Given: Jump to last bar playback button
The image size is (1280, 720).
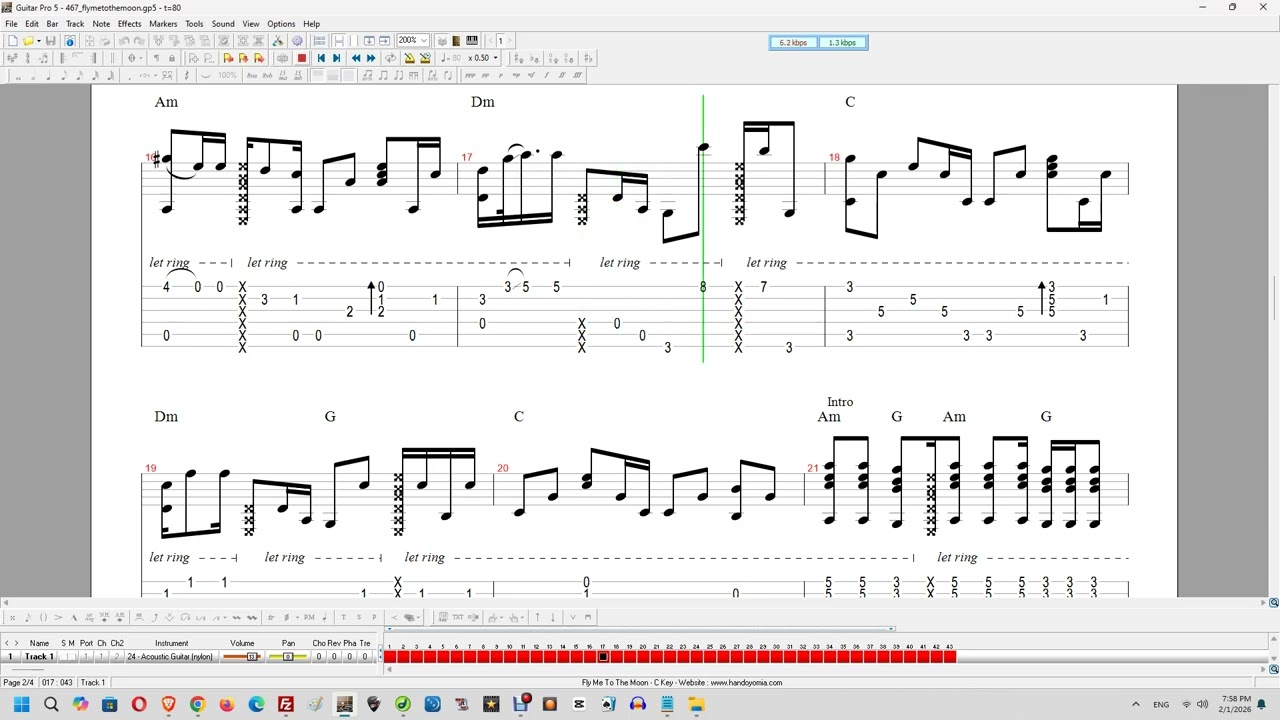Looking at the screenshot, I should 337,58.
